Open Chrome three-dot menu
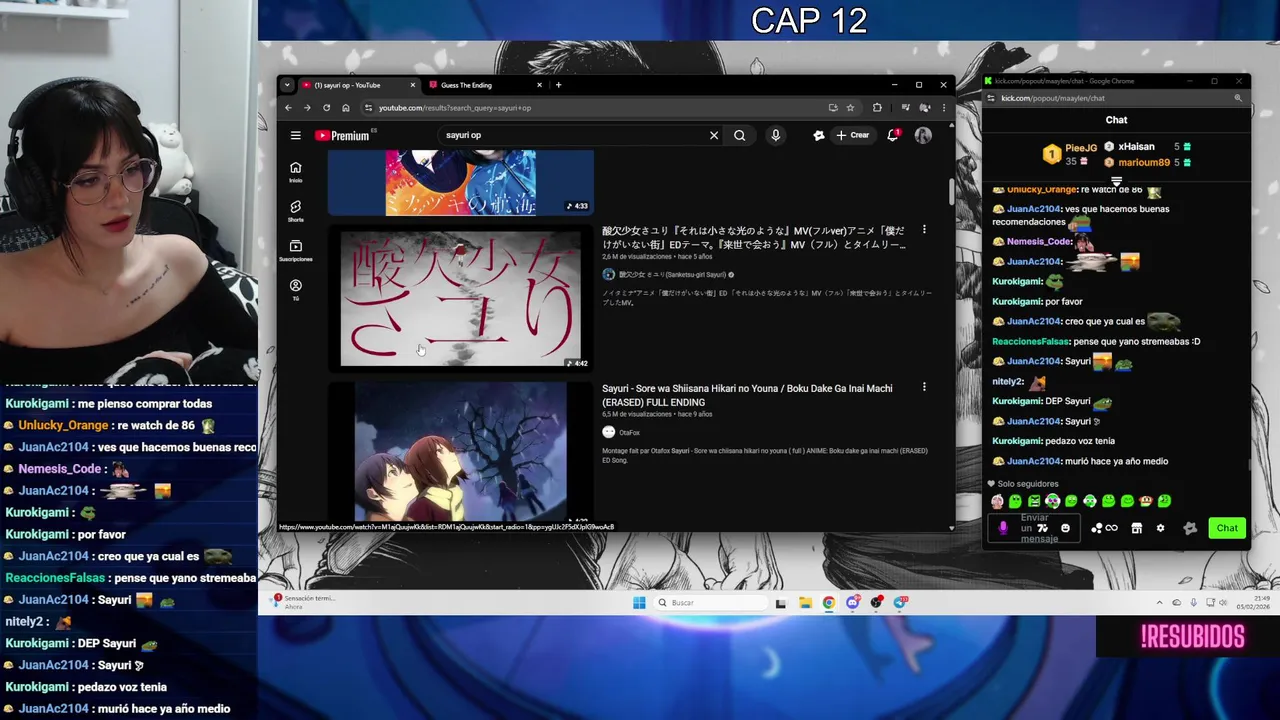 943,108
